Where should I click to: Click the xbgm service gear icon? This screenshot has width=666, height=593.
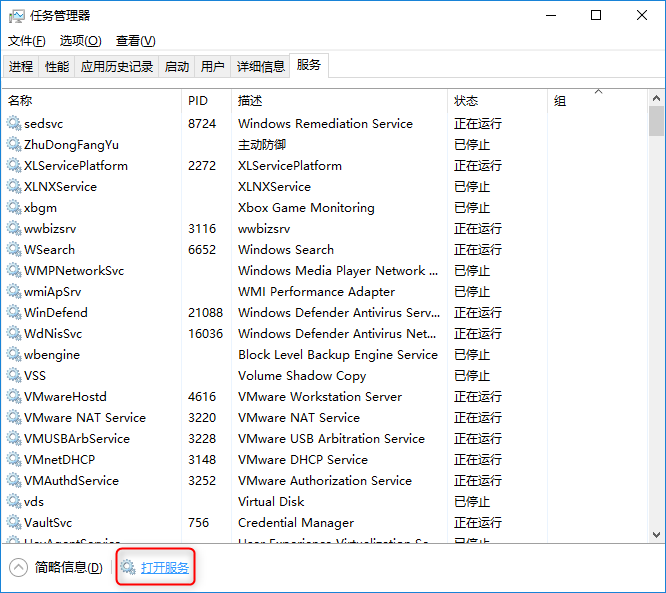[14, 208]
